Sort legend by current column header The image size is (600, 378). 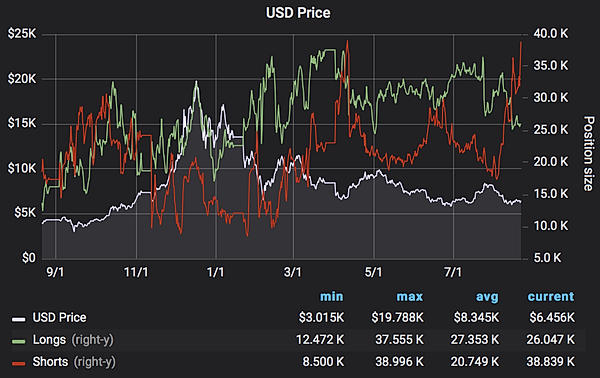pos(551,297)
